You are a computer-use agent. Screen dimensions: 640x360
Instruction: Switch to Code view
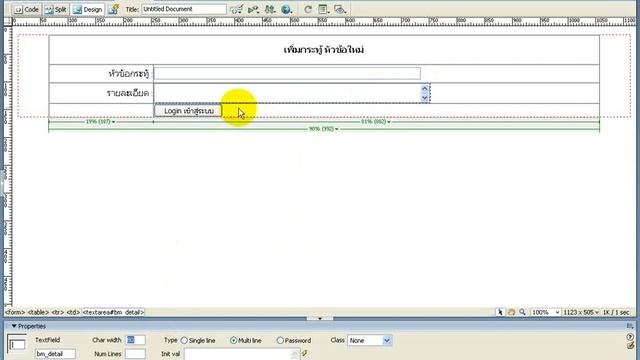point(27,9)
